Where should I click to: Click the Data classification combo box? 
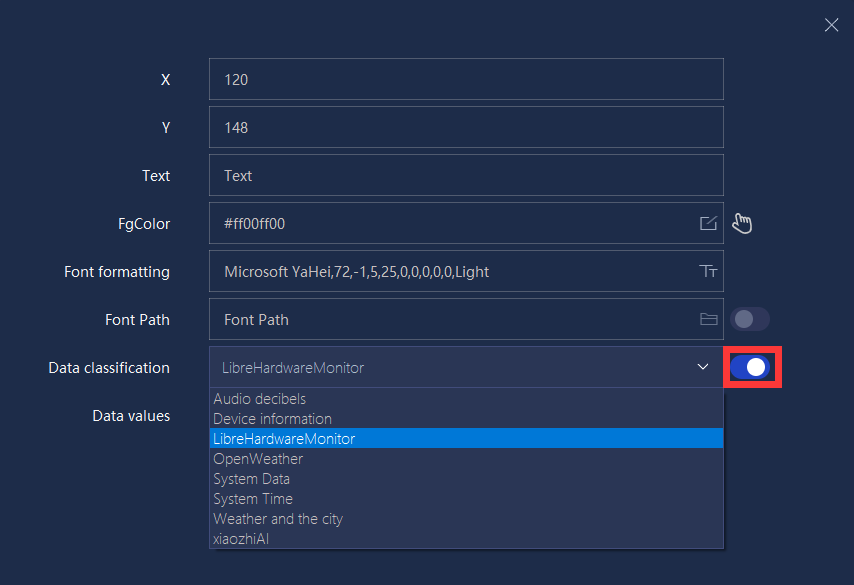click(466, 367)
